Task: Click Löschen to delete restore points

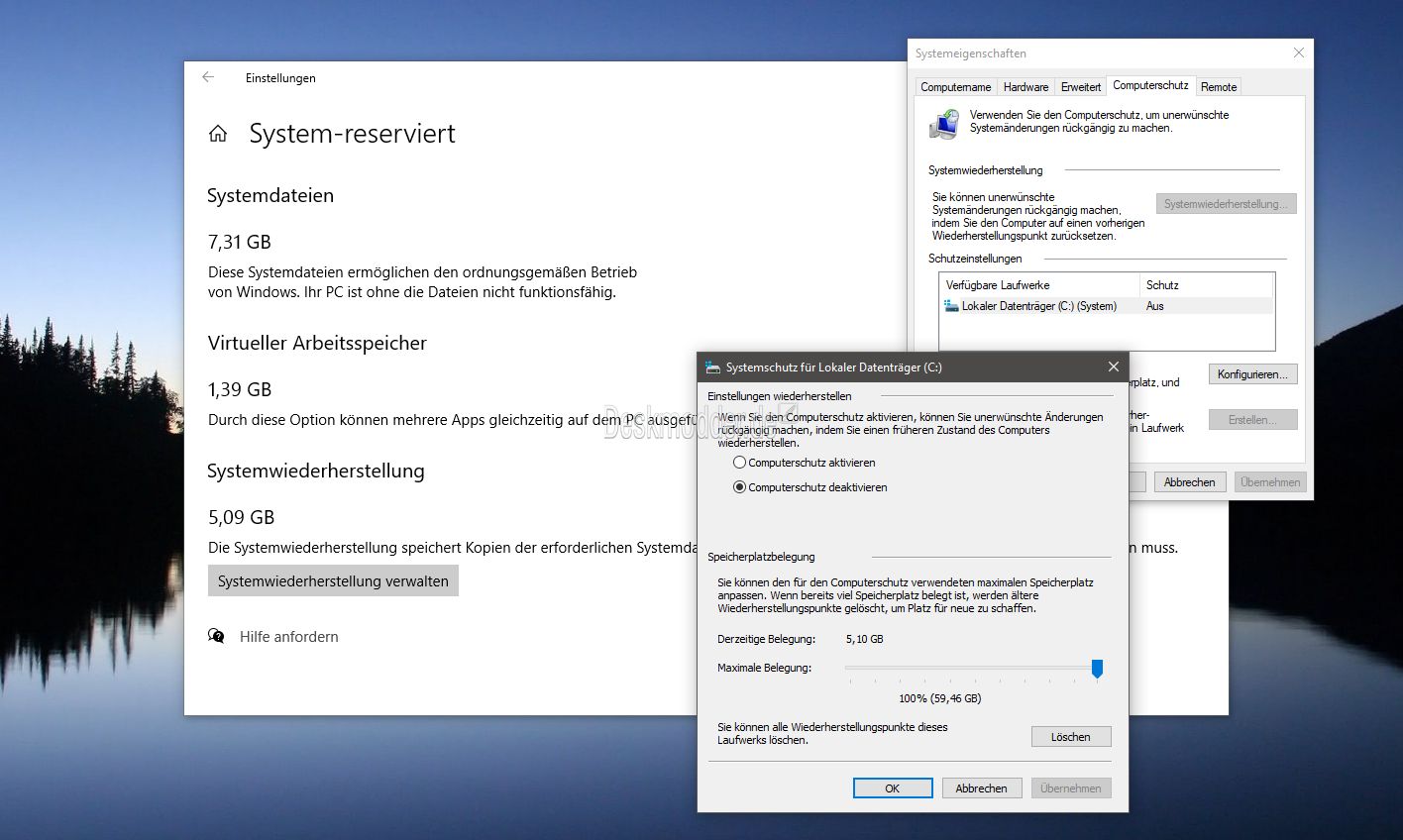Action: (1070, 737)
